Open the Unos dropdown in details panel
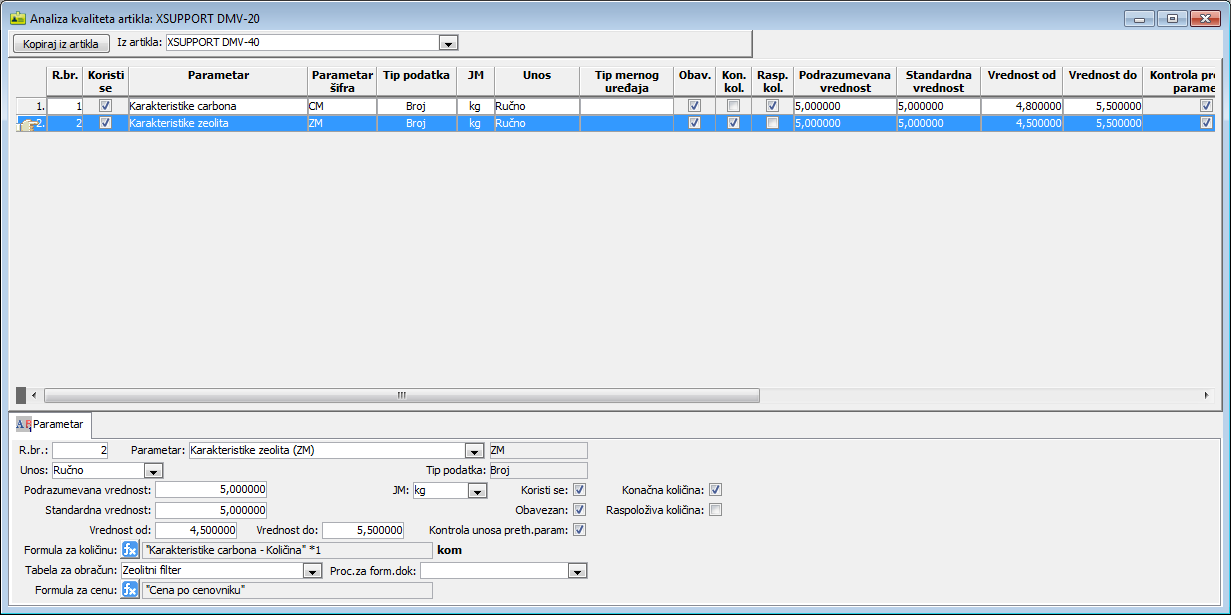The image size is (1231, 615). (154, 471)
